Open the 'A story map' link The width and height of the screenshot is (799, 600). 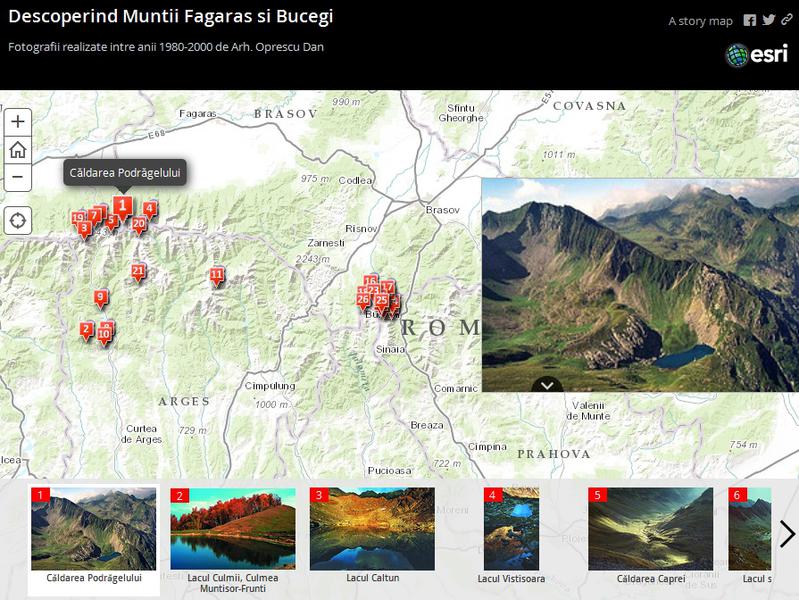[x=700, y=21]
